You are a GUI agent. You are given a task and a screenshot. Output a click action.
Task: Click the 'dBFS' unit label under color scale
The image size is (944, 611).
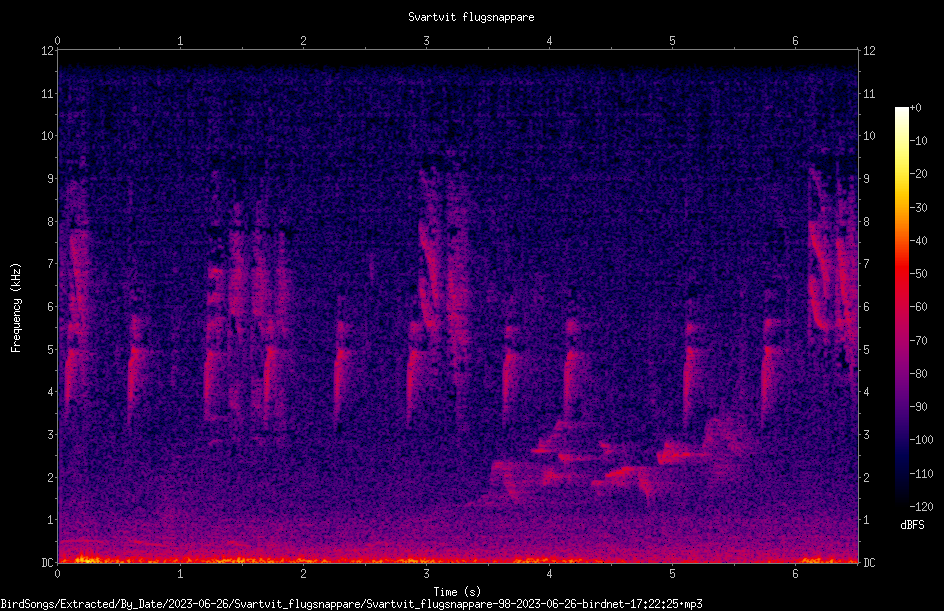coord(912,525)
